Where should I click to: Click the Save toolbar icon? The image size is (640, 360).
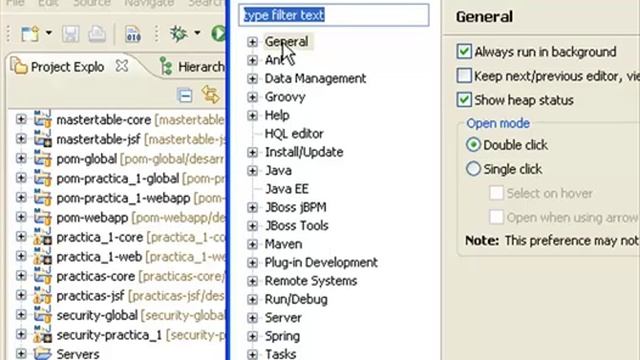70,34
